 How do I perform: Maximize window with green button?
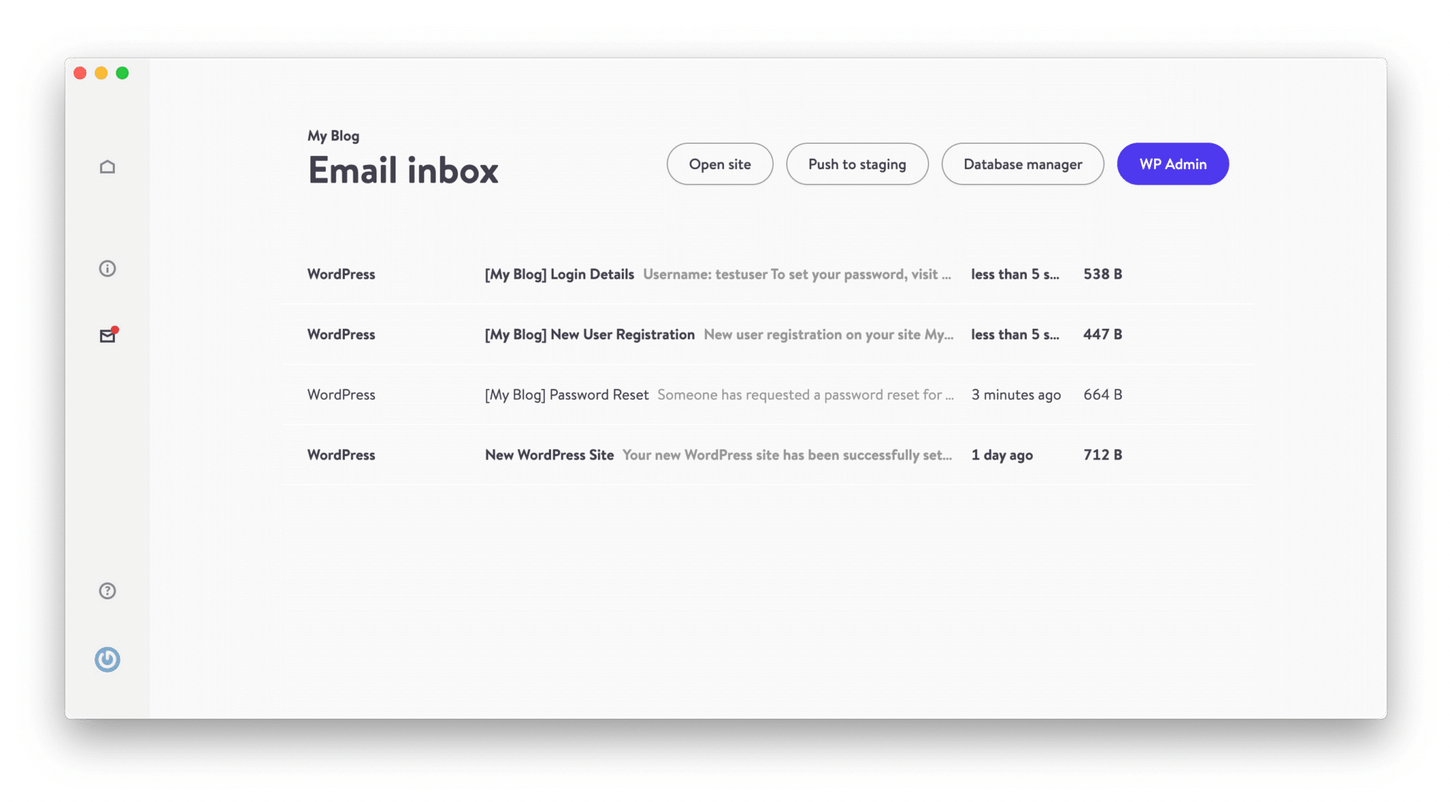(x=122, y=73)
